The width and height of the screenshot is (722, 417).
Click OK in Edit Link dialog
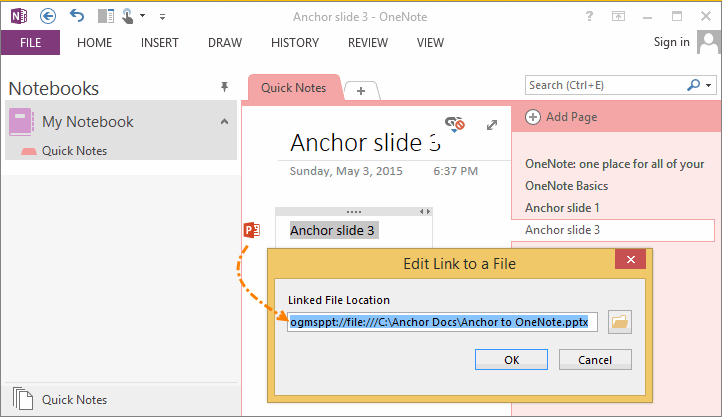(x=512, y=359)
